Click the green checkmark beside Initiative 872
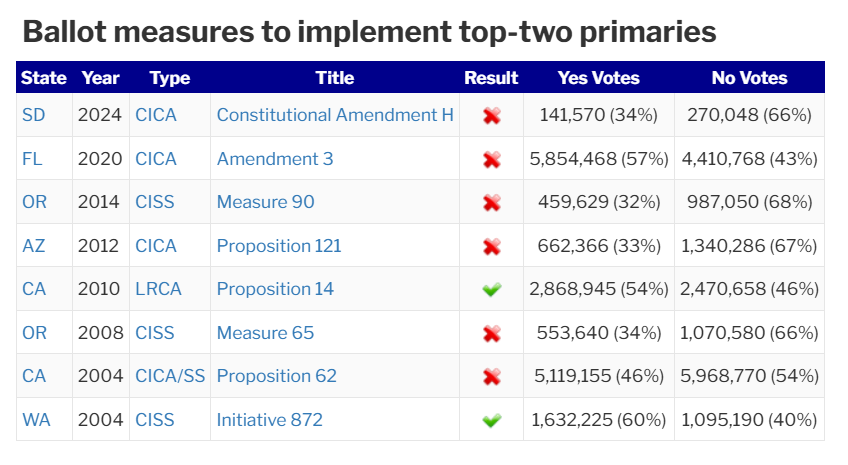 [491, 420]
